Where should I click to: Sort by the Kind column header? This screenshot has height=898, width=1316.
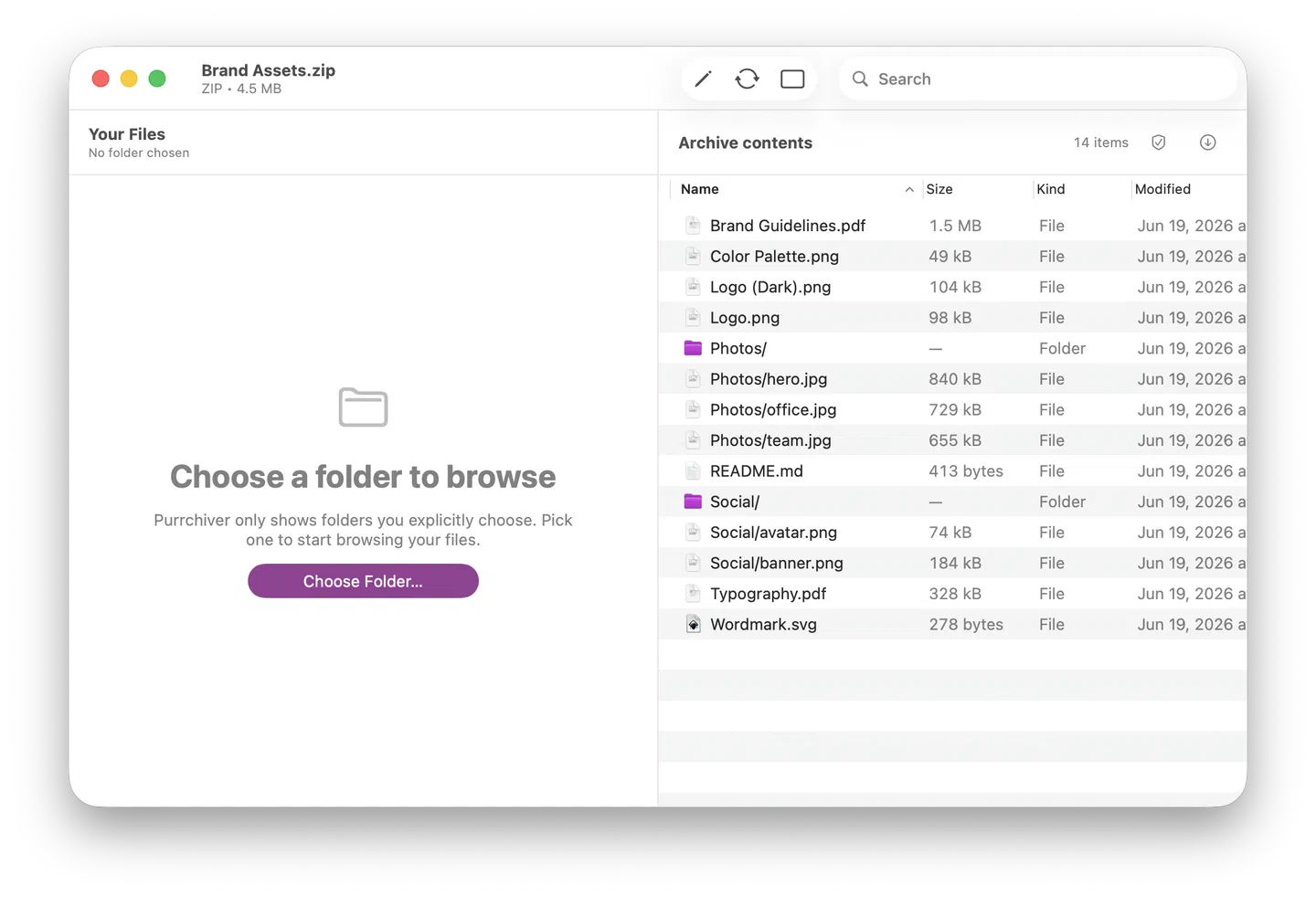[1051, 189]
